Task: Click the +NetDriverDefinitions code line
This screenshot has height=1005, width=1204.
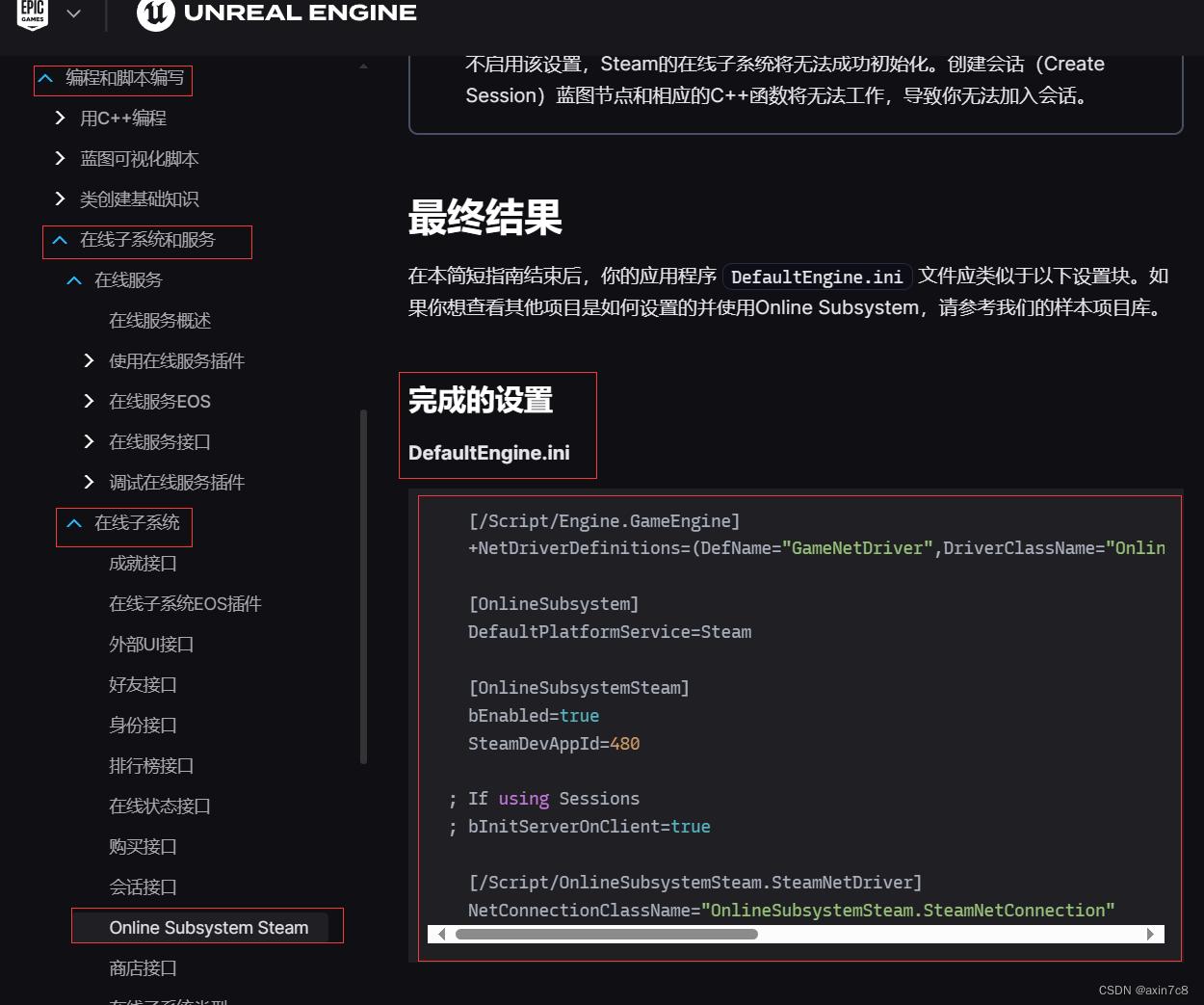Action: point(817,548)
